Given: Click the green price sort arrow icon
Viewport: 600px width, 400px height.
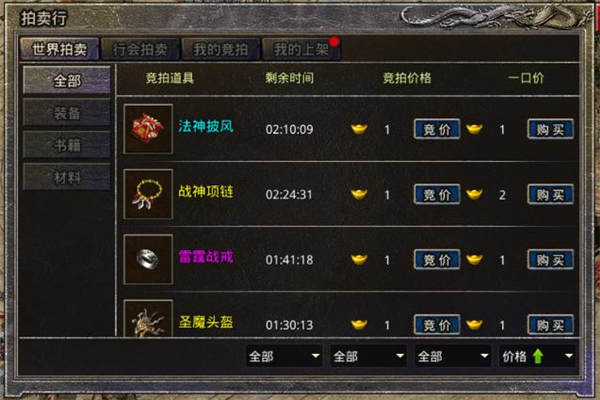Looking at the screenshot, I should pos(538,356).
